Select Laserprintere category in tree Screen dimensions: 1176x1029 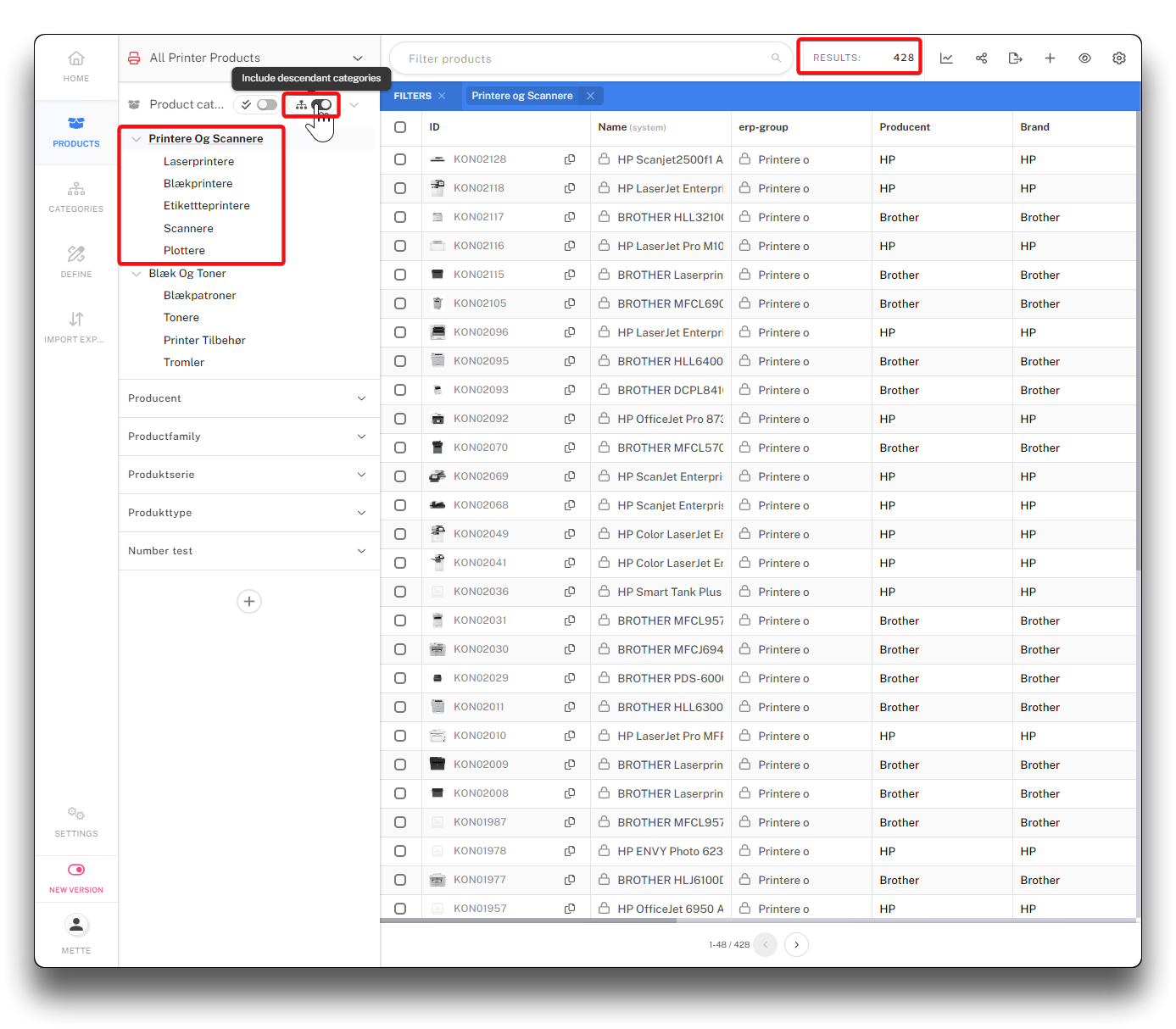[198, 162]
